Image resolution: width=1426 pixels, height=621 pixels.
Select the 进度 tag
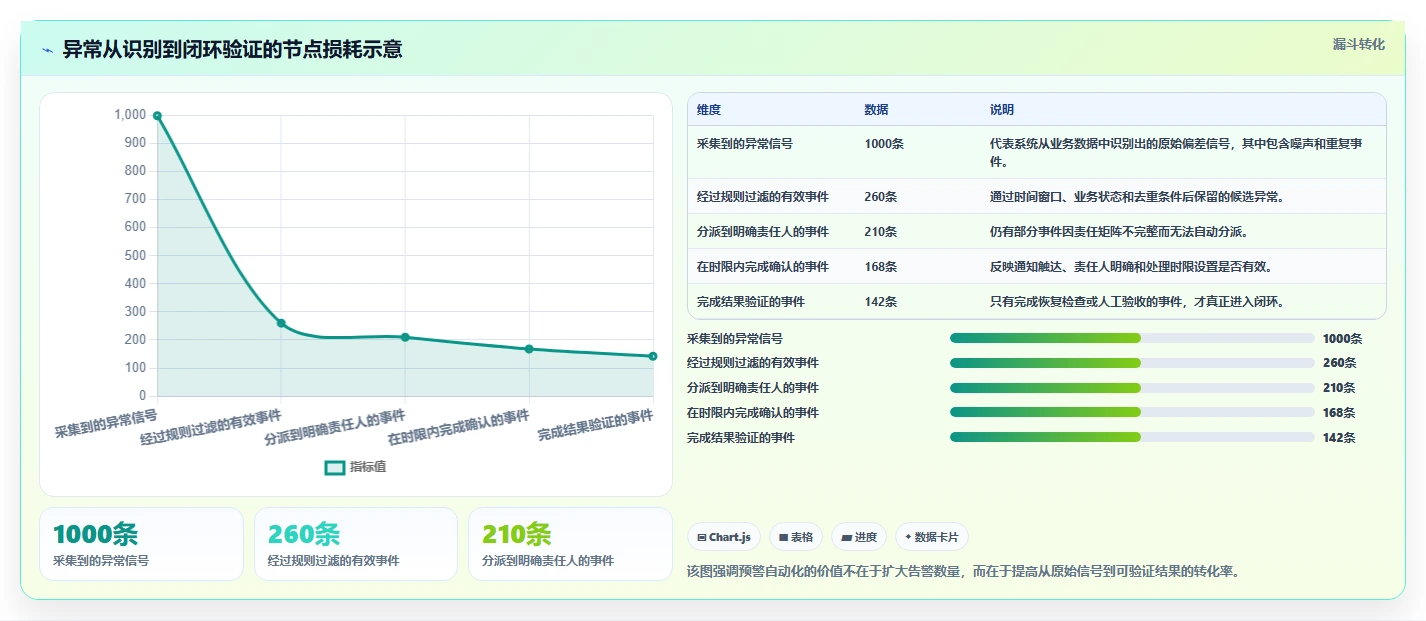point(860,537)
